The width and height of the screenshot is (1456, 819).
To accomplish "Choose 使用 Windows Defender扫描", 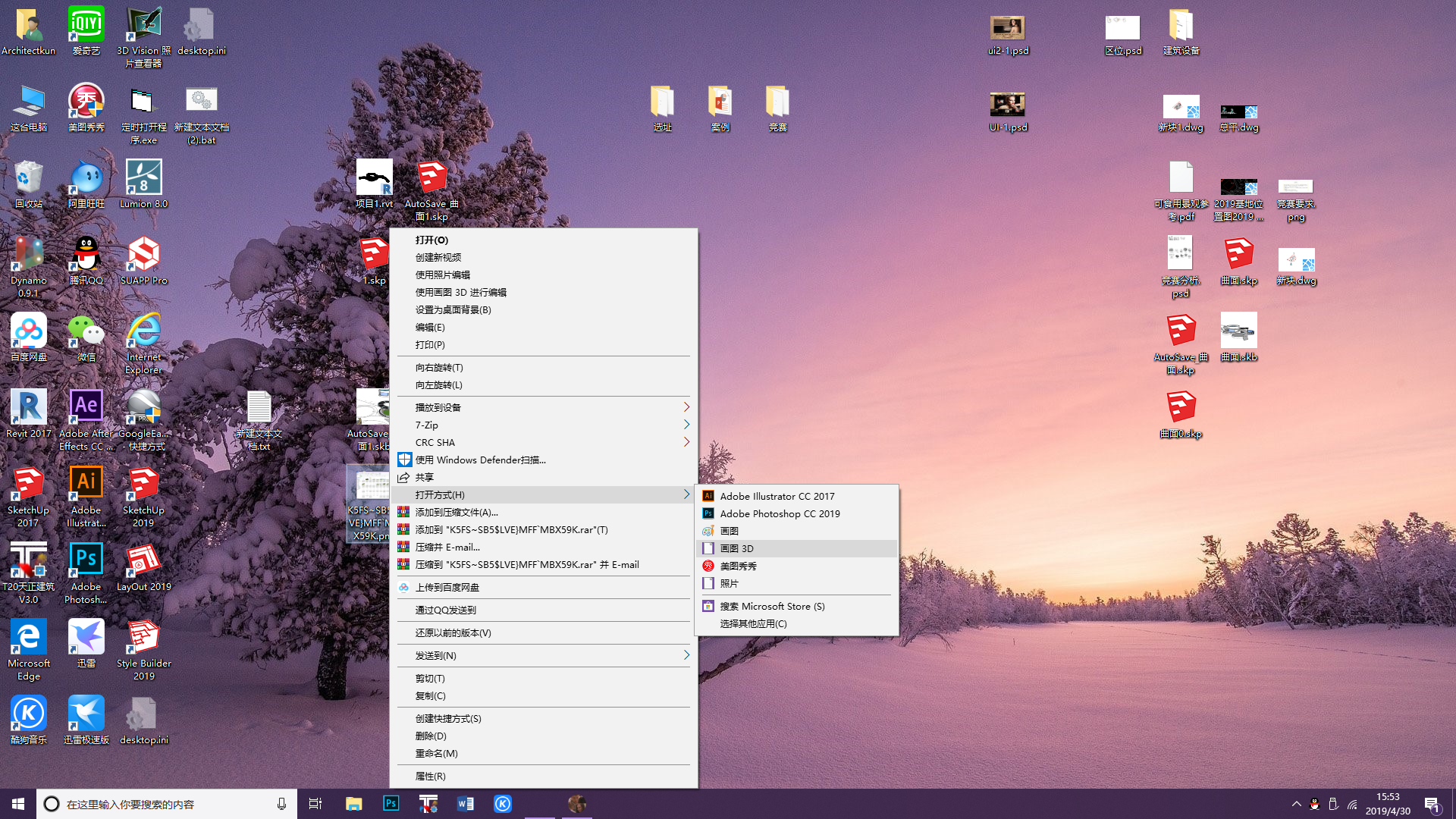I will pyautogui.click(x=543, y=460).
